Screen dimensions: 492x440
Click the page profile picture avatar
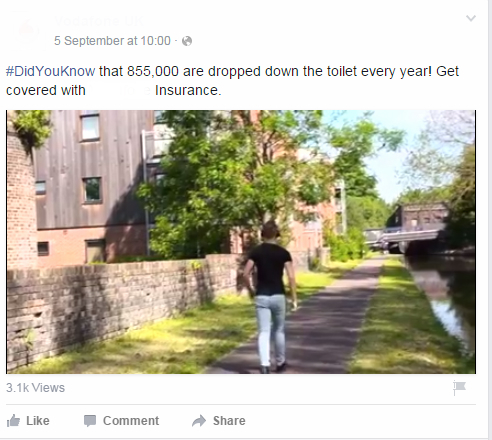click(x=28, y=30)
